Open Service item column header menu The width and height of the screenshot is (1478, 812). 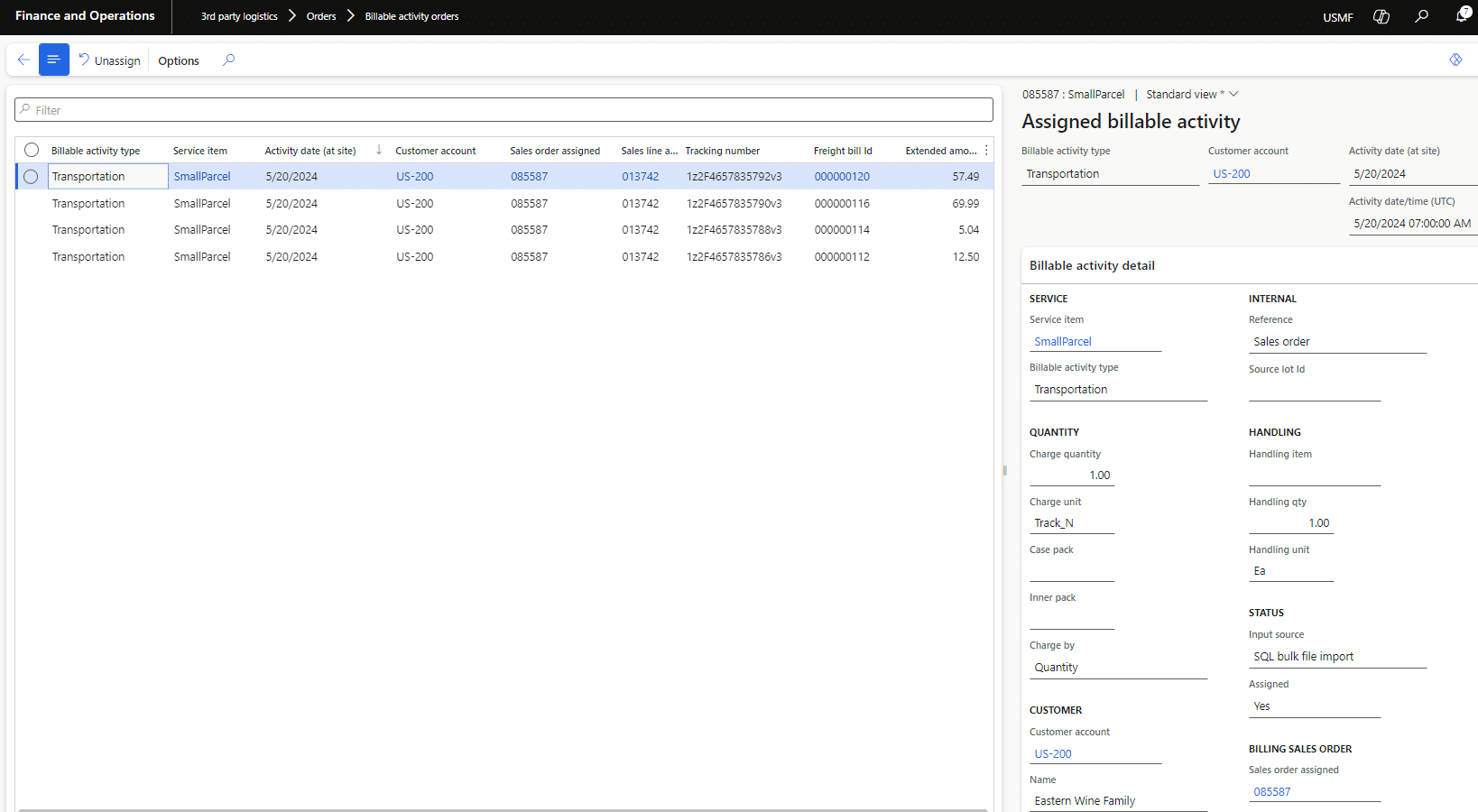pos(200,151)
